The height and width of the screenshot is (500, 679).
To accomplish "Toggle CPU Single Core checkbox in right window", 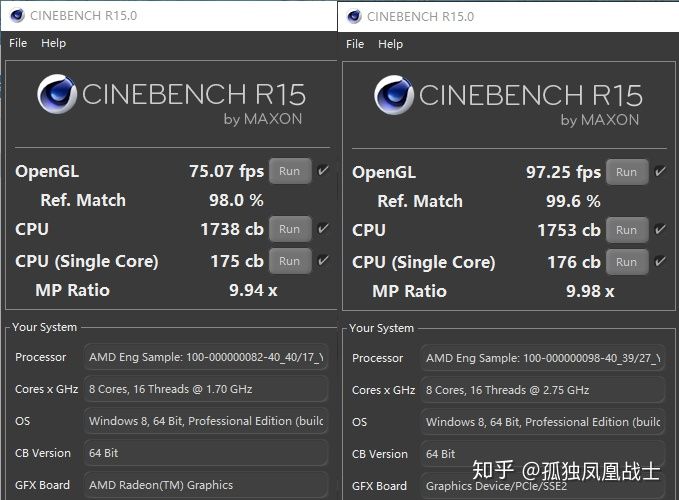I will 660,261.
